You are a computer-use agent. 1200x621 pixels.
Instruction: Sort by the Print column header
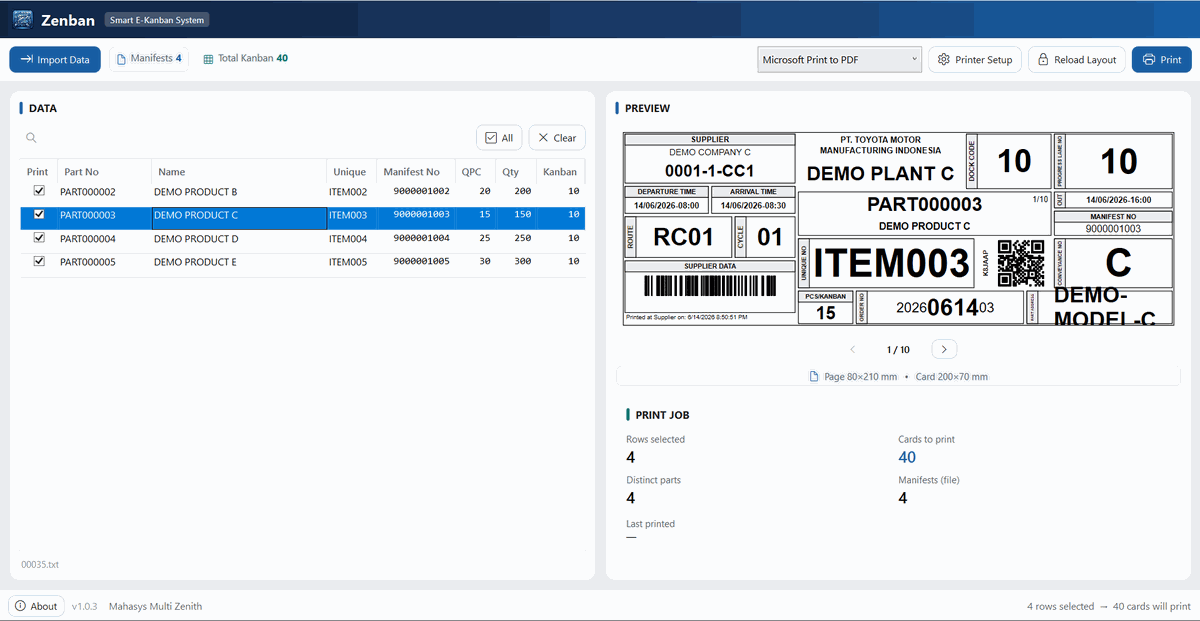pyautogui.click(x=38, y=172)
